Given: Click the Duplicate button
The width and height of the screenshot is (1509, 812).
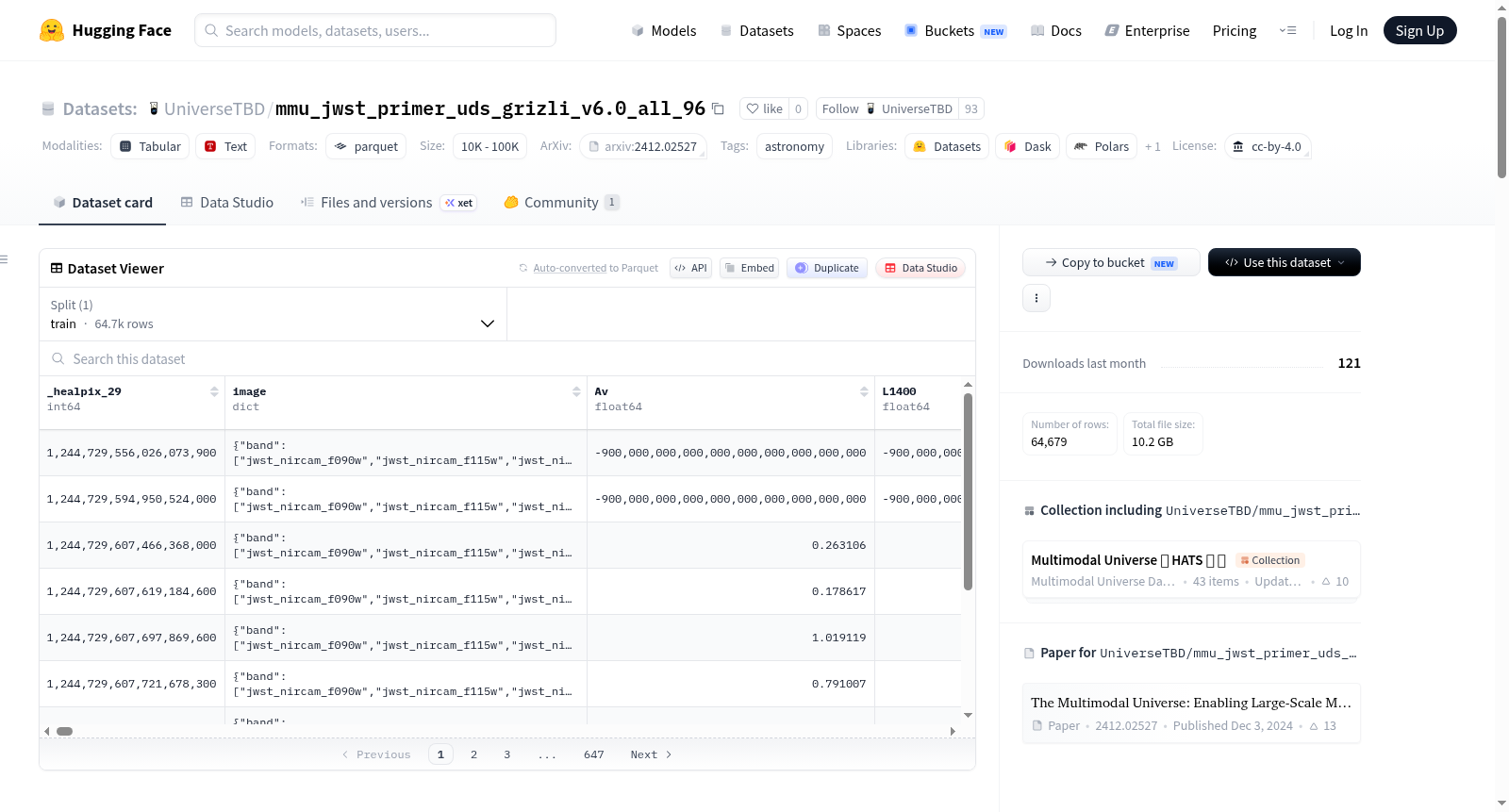Looking at the screenshot, I should tap(826, 268).
